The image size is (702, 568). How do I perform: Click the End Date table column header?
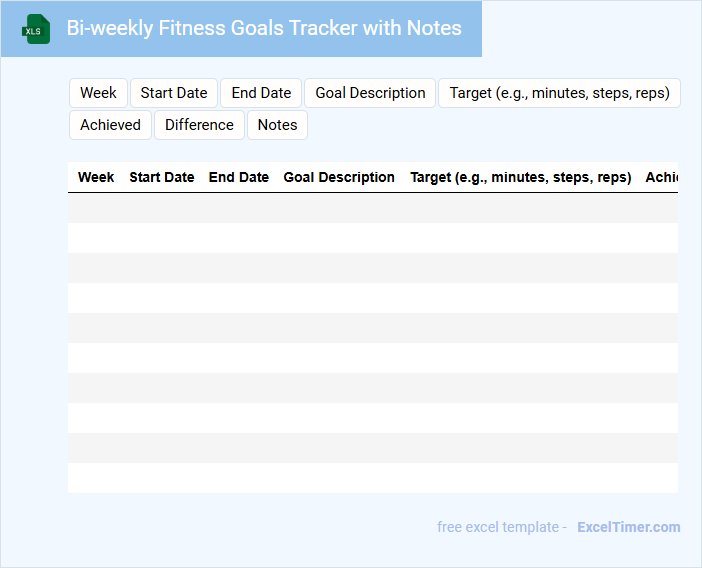pos(239,177)
